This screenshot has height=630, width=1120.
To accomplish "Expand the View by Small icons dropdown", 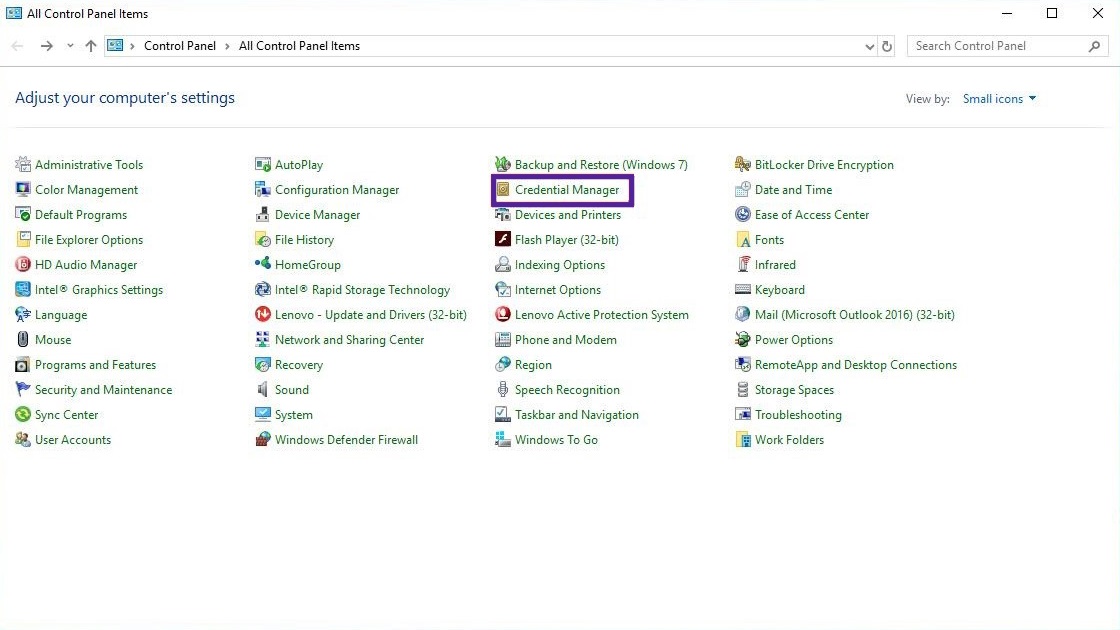I will pyautogui.click(x=999, y=99).
